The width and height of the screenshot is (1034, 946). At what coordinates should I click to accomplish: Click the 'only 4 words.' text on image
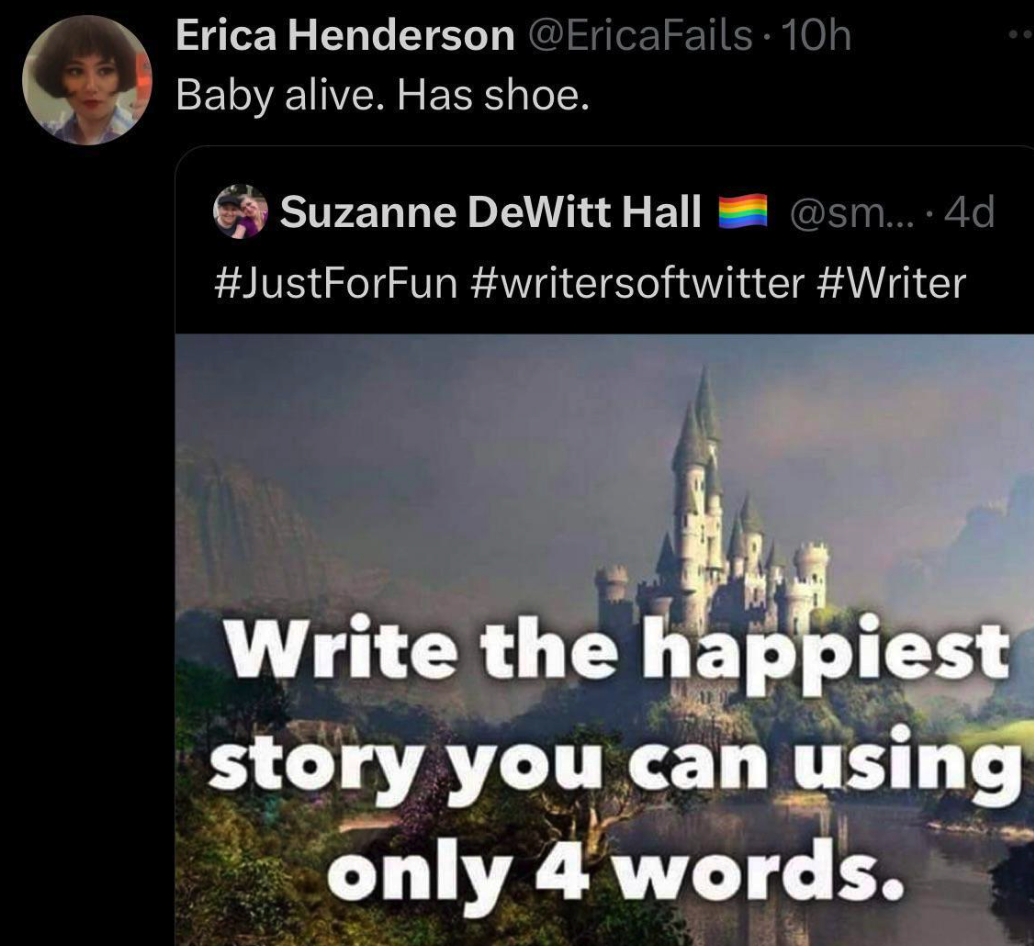pyautogui.click(x=617, y=875)
